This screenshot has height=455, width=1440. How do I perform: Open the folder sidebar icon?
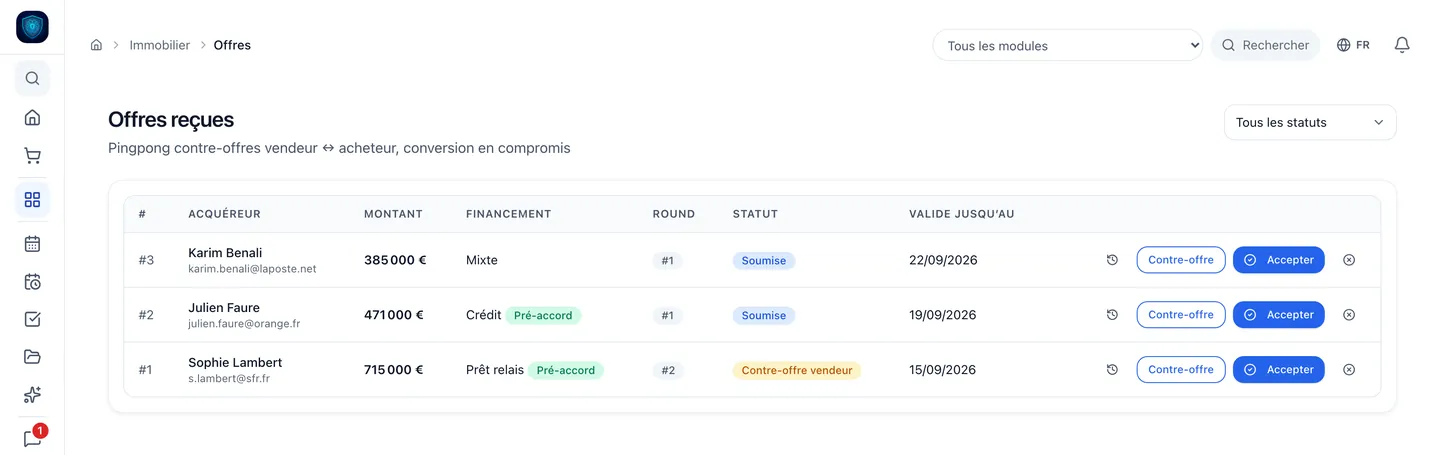click(32, 357)
